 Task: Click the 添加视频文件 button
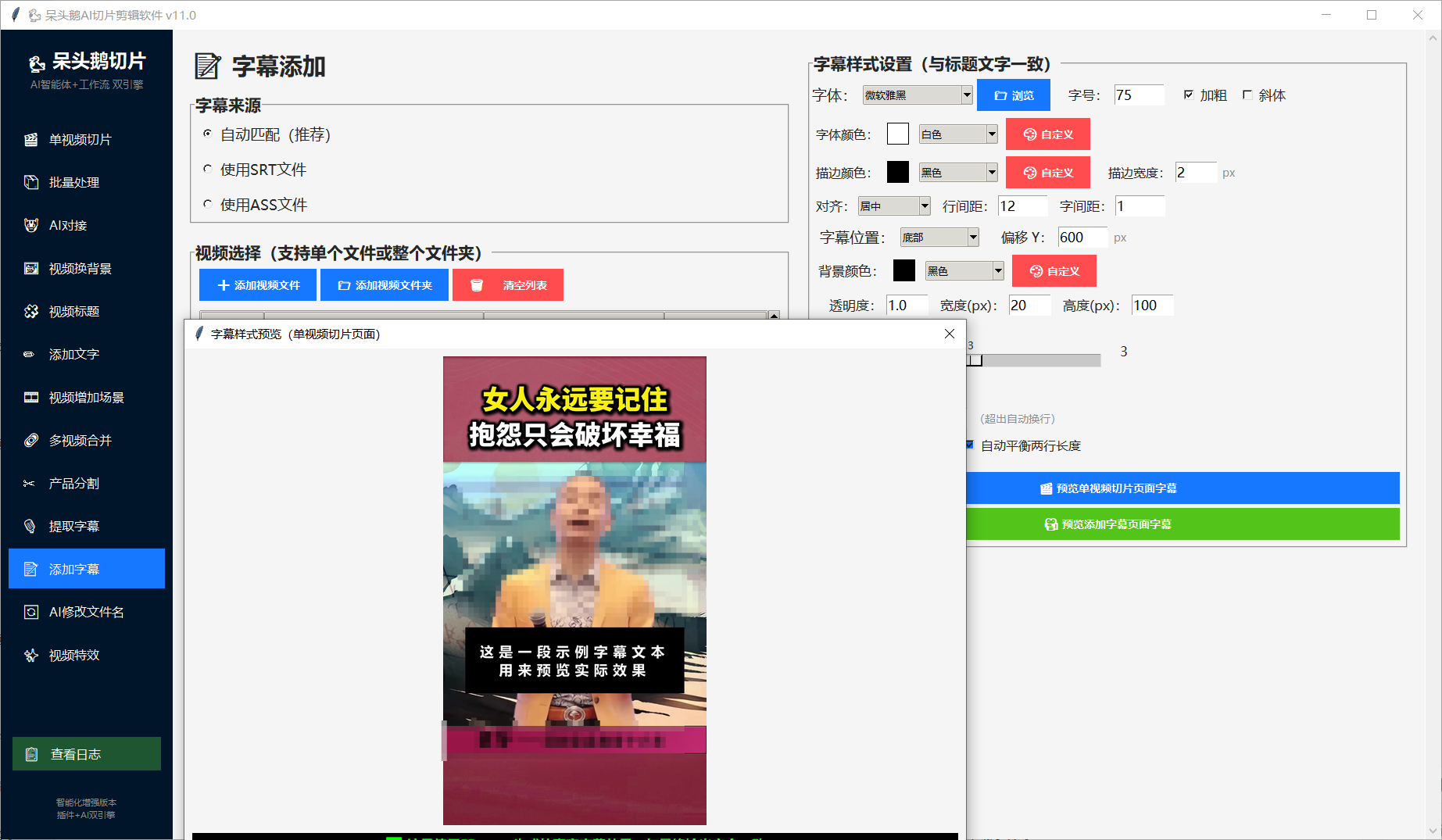coord(258,285)
